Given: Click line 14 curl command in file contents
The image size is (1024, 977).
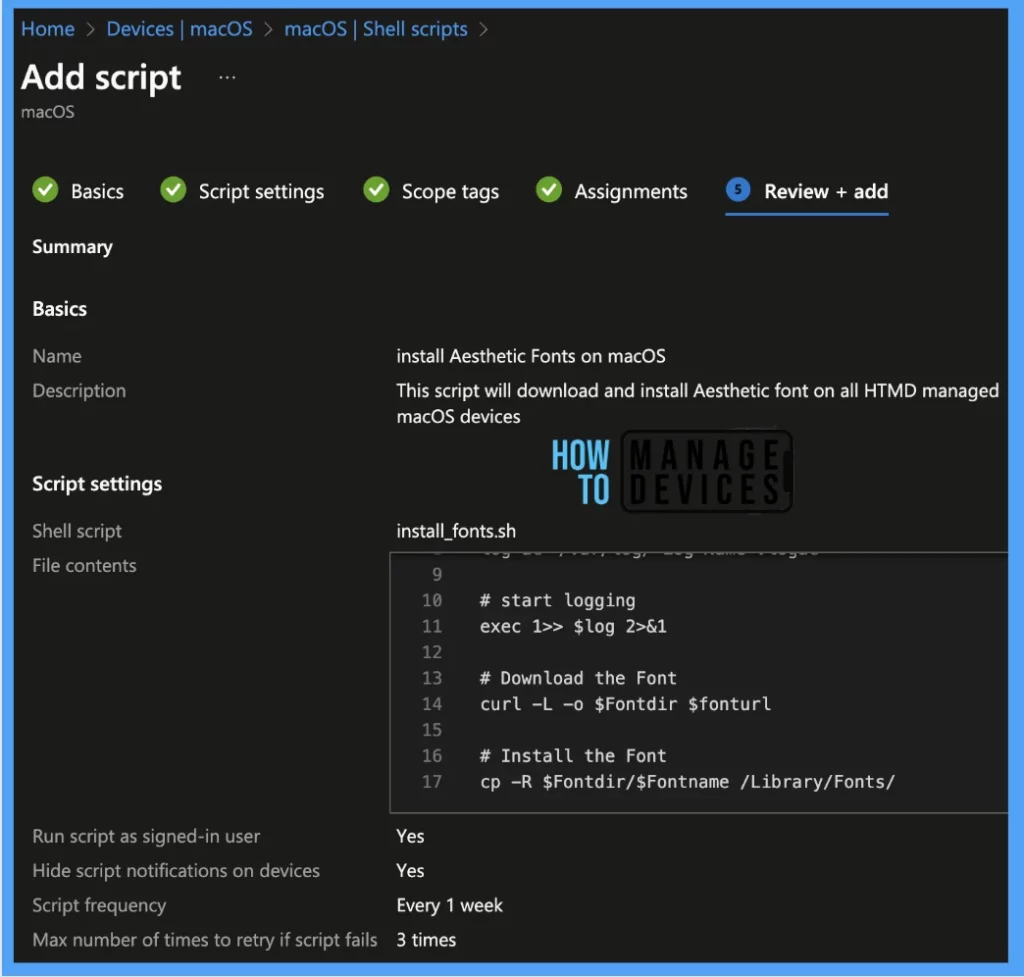Looking at the screenshot, I should click(625, 704).
